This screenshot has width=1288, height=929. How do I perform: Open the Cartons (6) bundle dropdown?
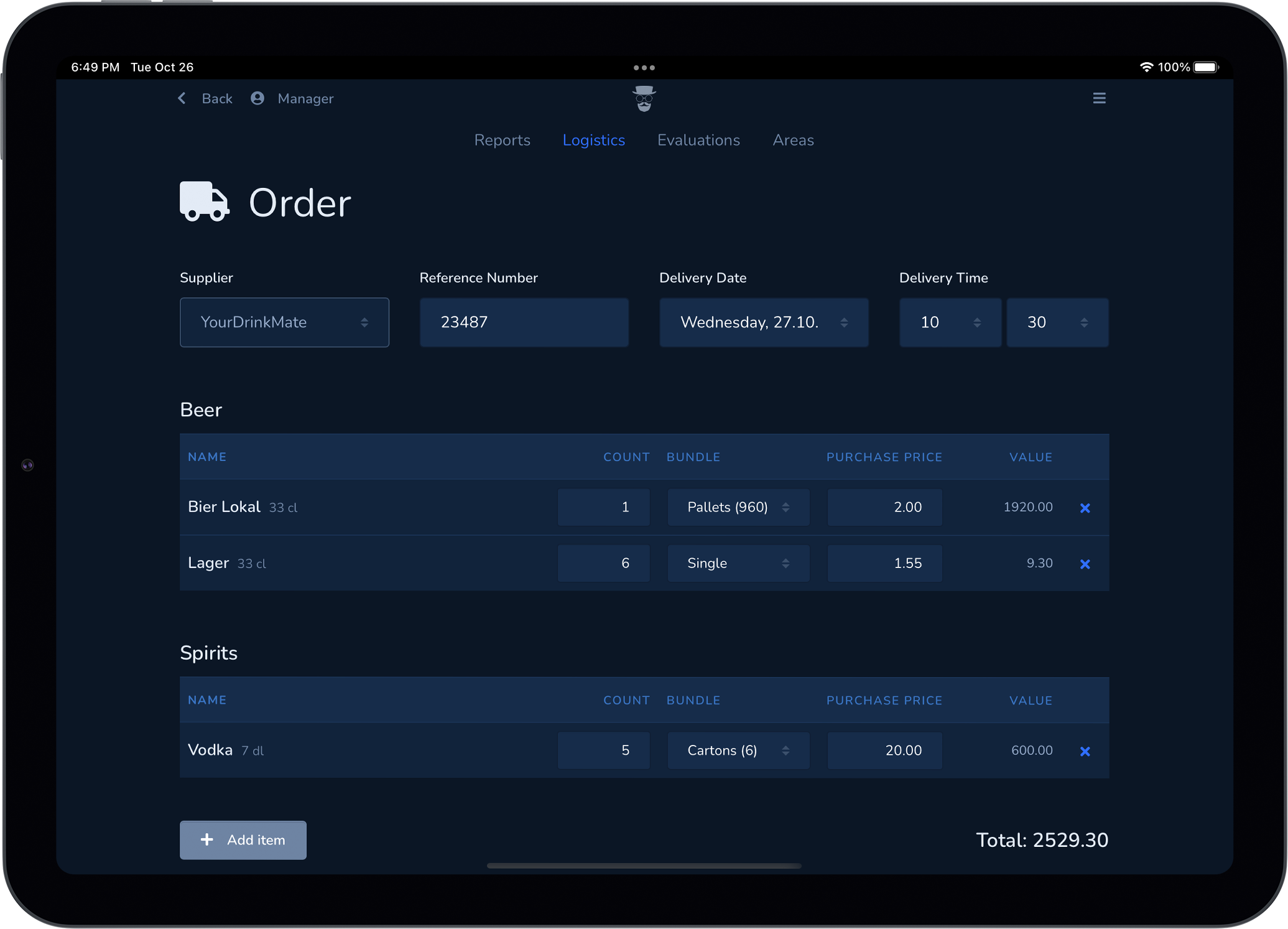point(738,750)
